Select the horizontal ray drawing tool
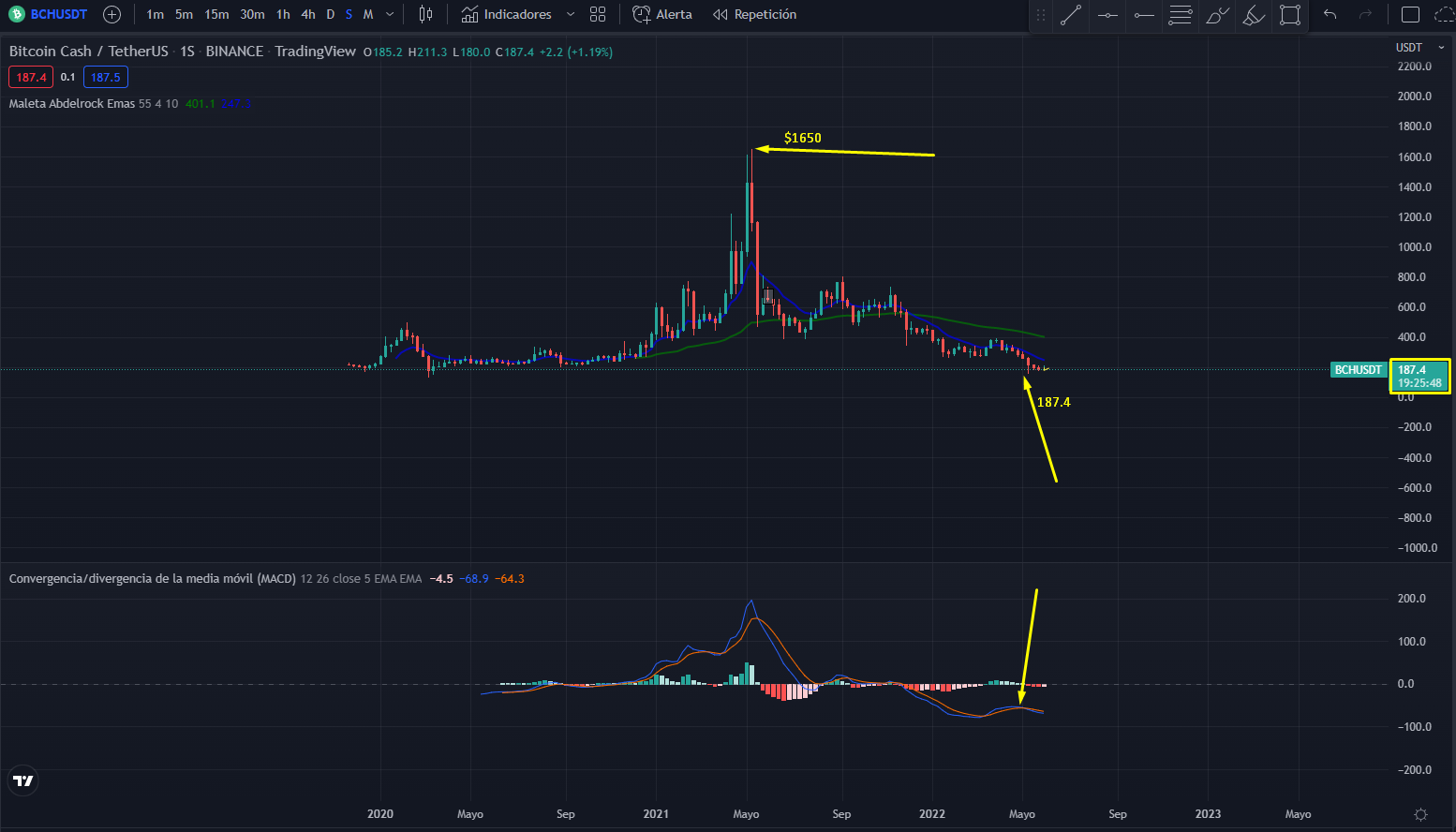 (x=1144, y=15)
